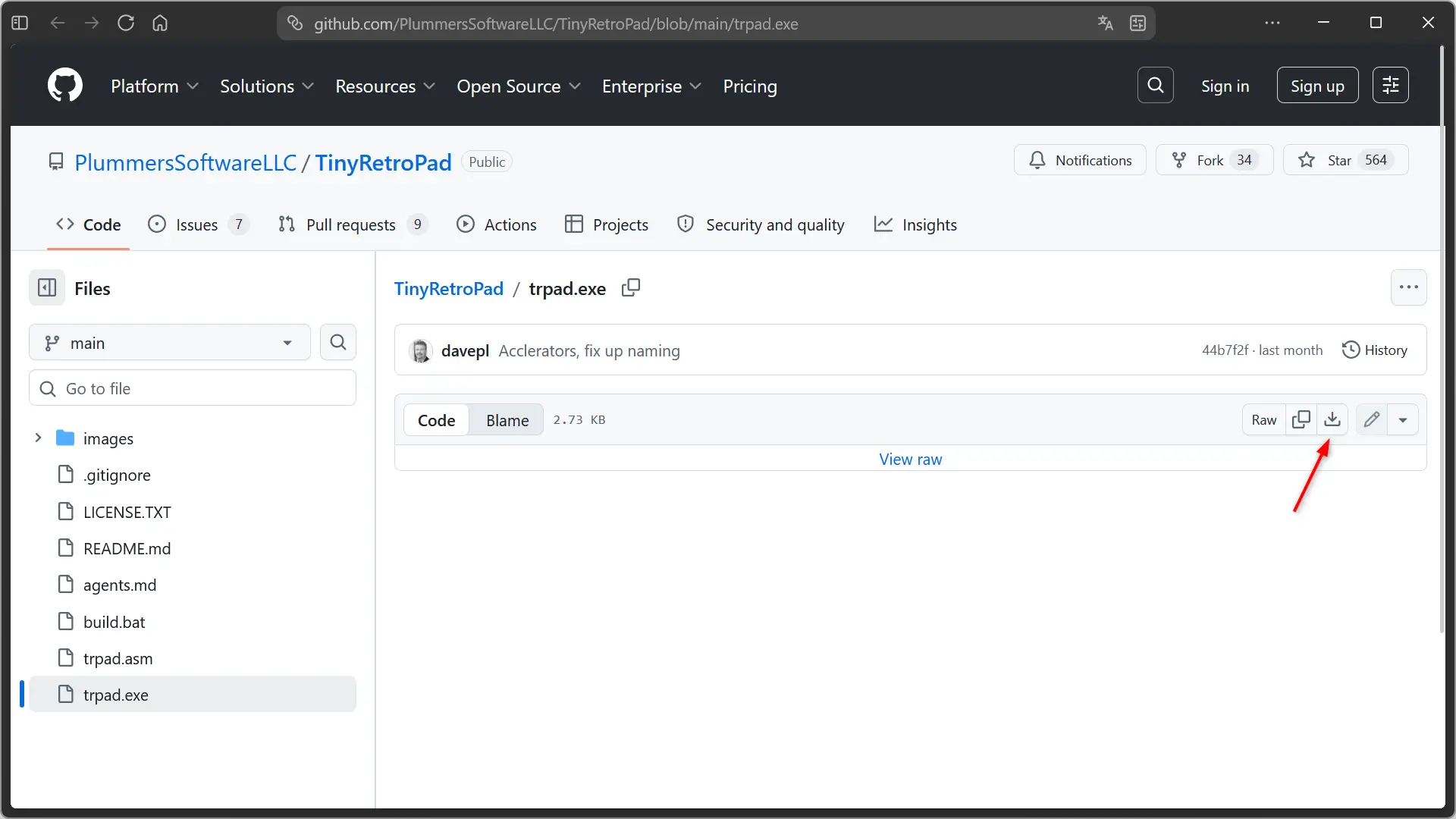Click the Pricing link

pos(749,86)
